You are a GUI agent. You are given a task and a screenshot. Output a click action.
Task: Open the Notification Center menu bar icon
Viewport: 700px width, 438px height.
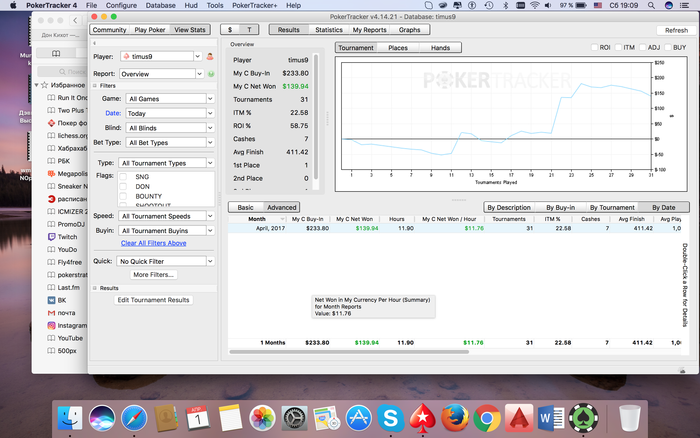pyautogui.click(x=684, y=5)
